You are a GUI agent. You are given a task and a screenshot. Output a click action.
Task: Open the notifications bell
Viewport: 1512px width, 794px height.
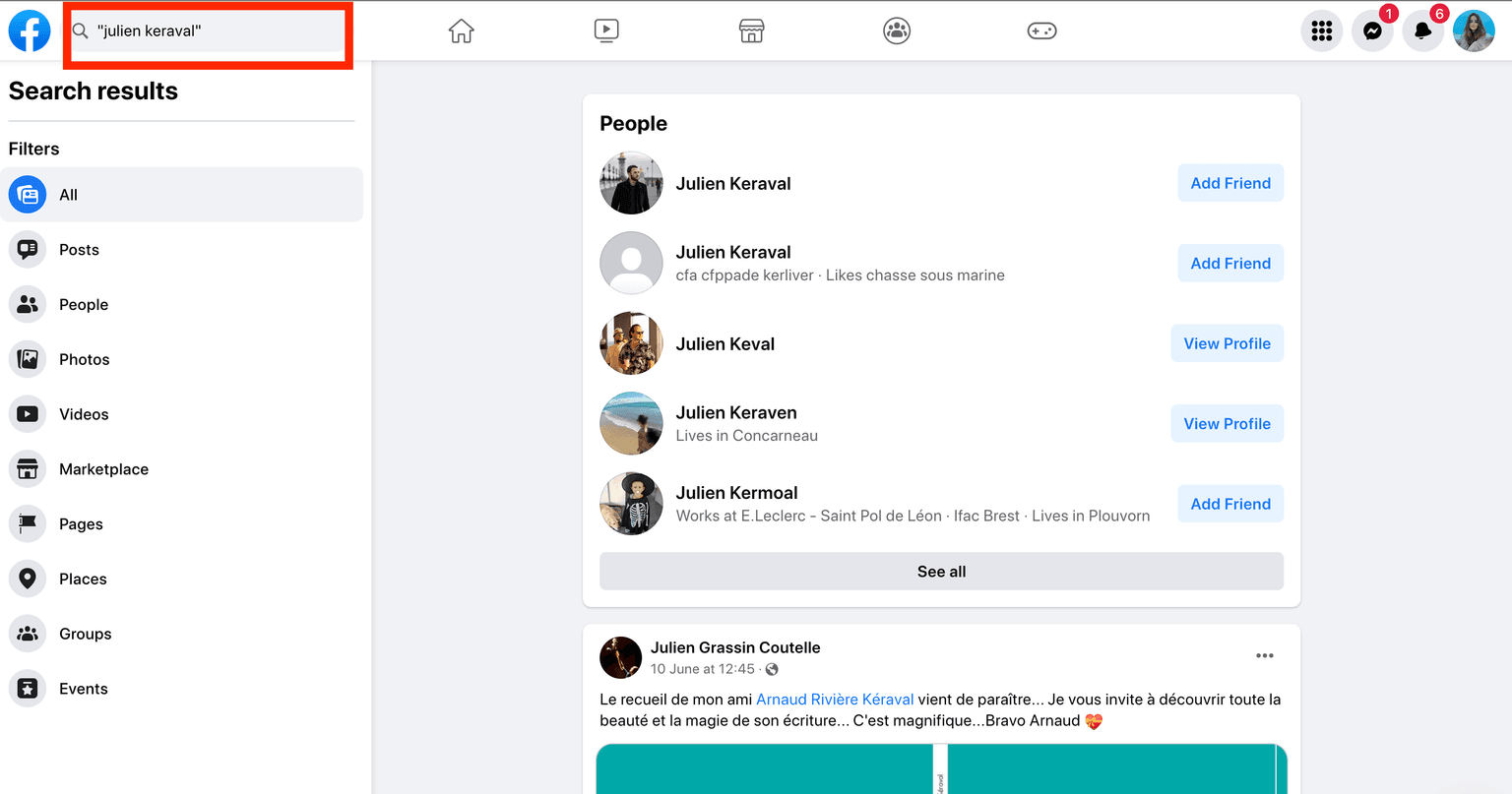pyautogui.click(x=1422, y=31)
